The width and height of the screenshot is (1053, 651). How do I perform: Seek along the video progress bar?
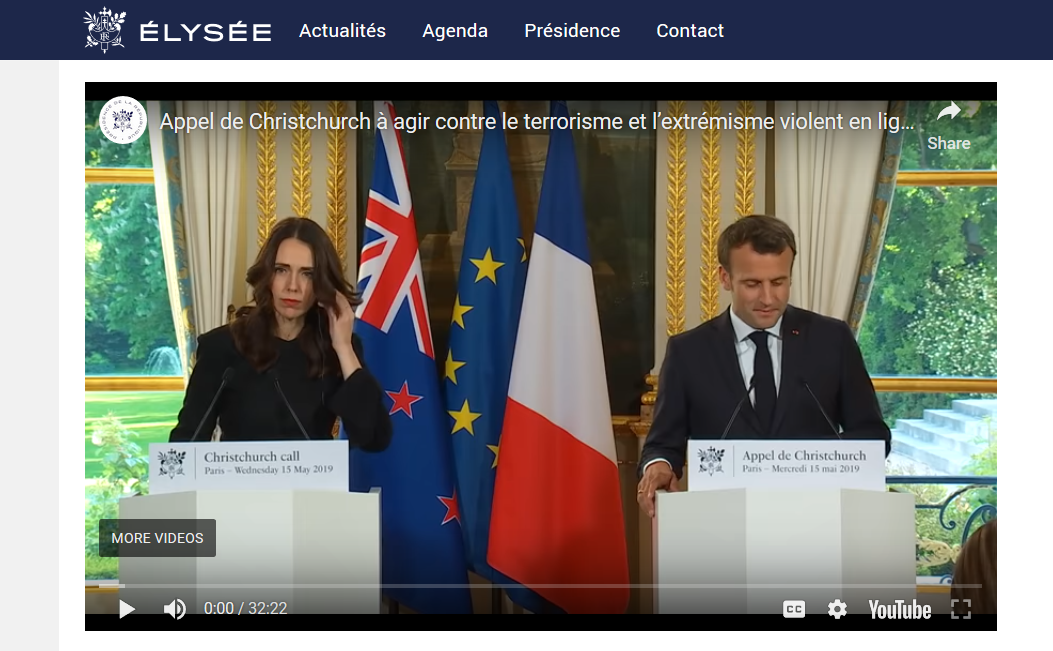point(541,586)
